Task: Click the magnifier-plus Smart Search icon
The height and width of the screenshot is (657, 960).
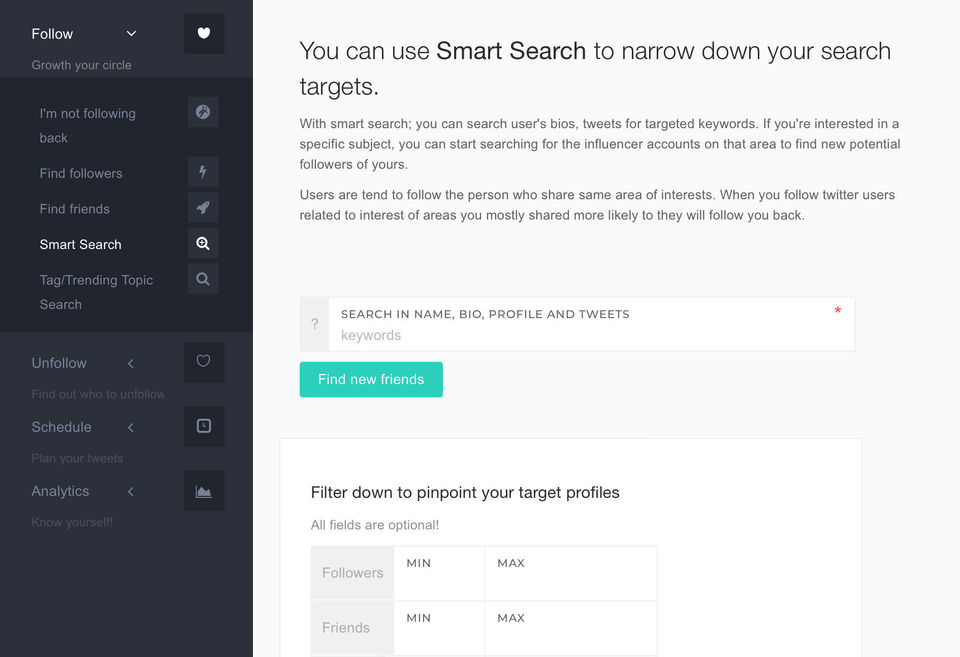Action: [203, 244]
